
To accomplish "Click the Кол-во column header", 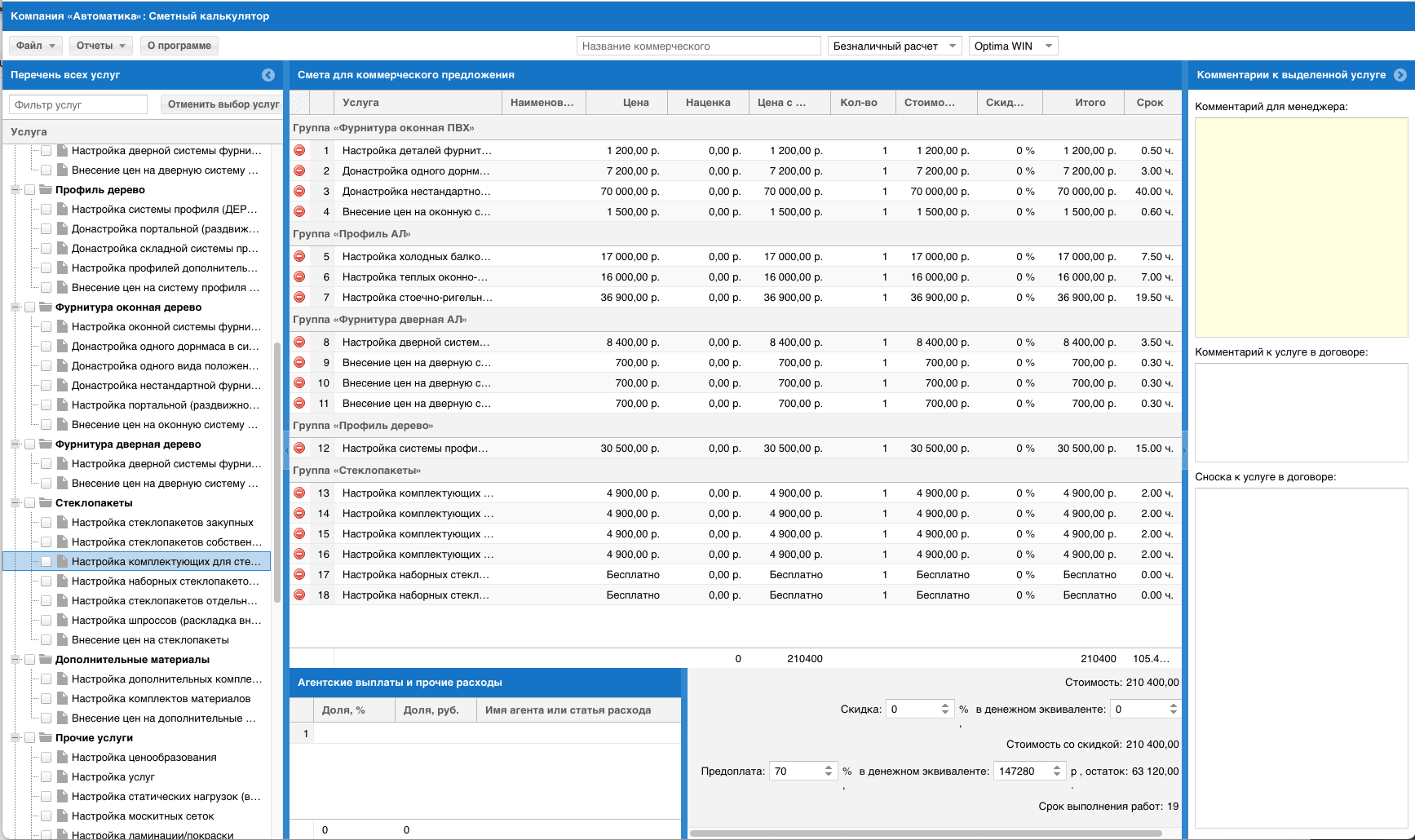I will click(863, 102).
